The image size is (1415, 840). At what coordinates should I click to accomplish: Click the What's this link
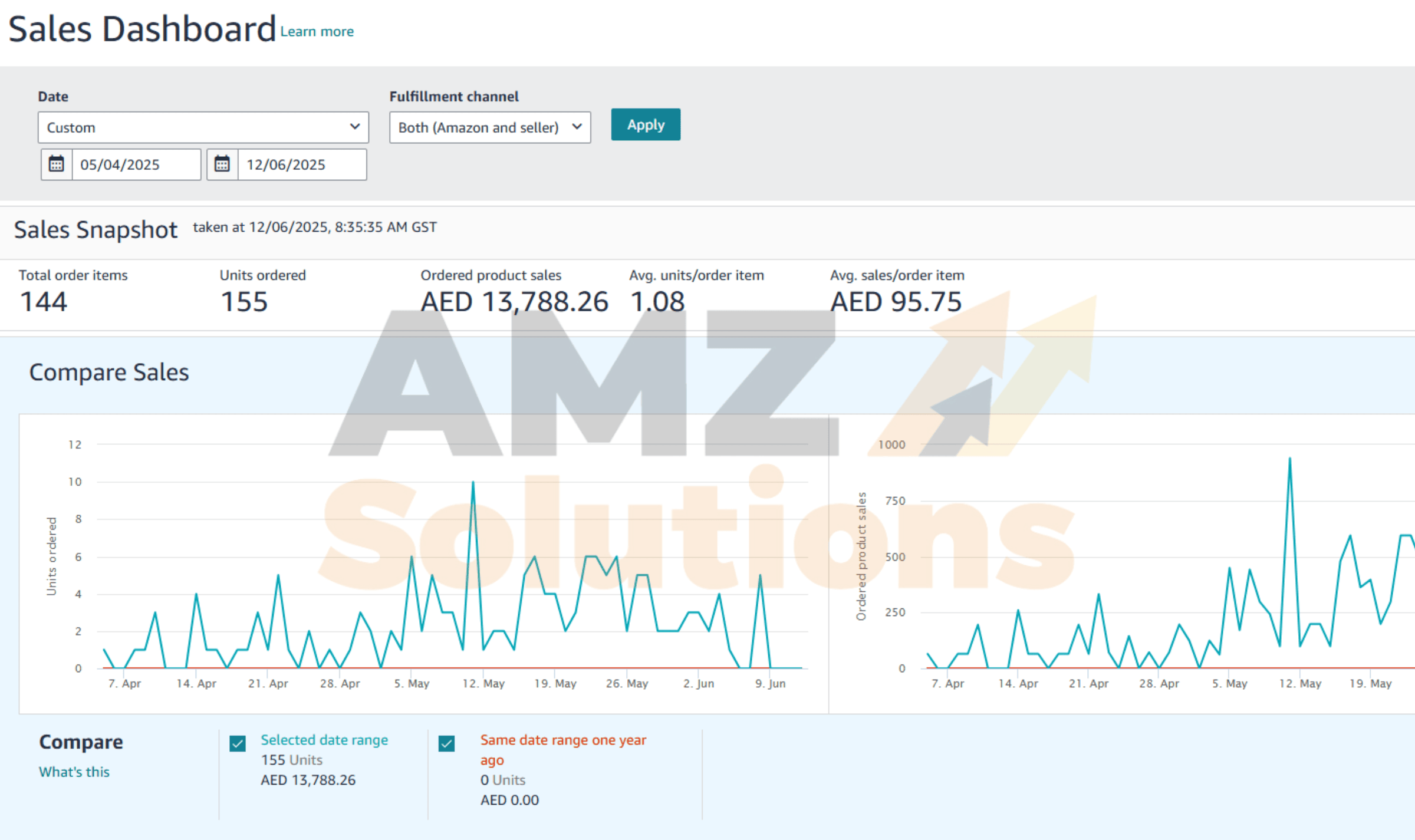tap(74, 772)
